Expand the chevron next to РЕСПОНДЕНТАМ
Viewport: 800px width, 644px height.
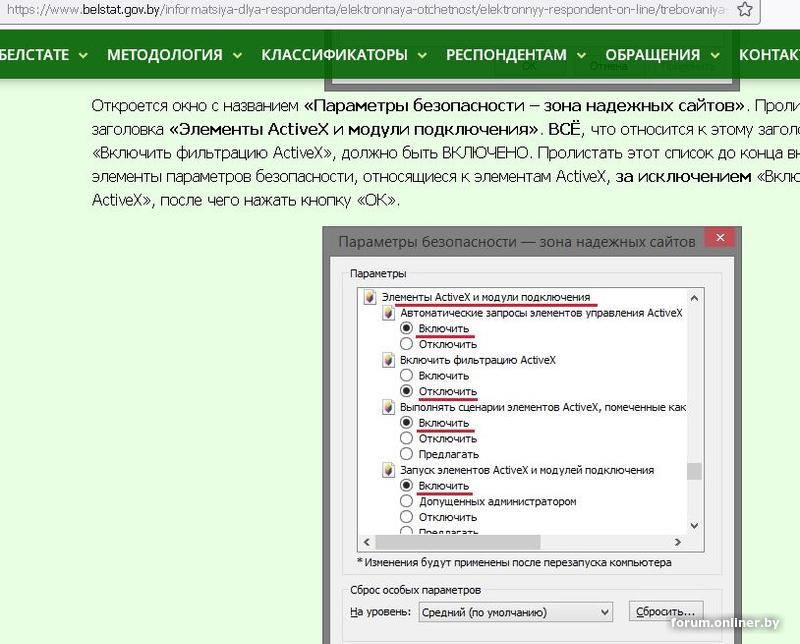(x=581, y=55)
